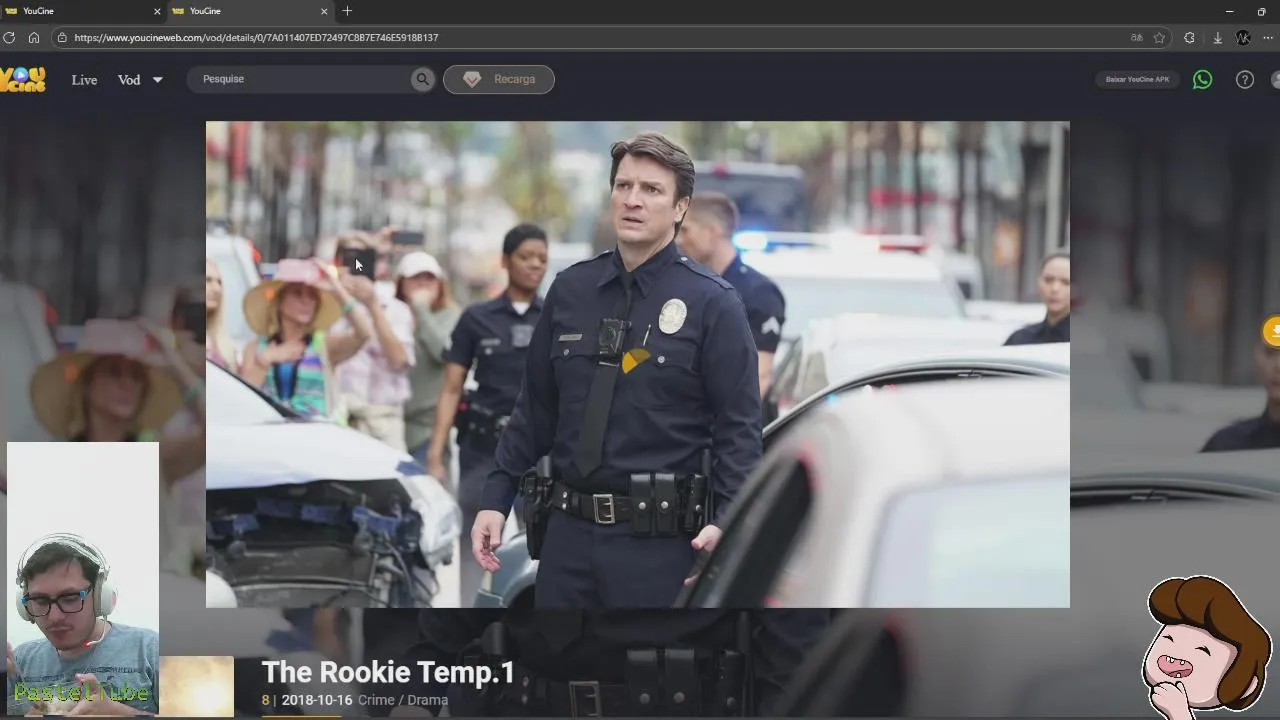
Task: Open the Live section
Action: tap(84, 80)
